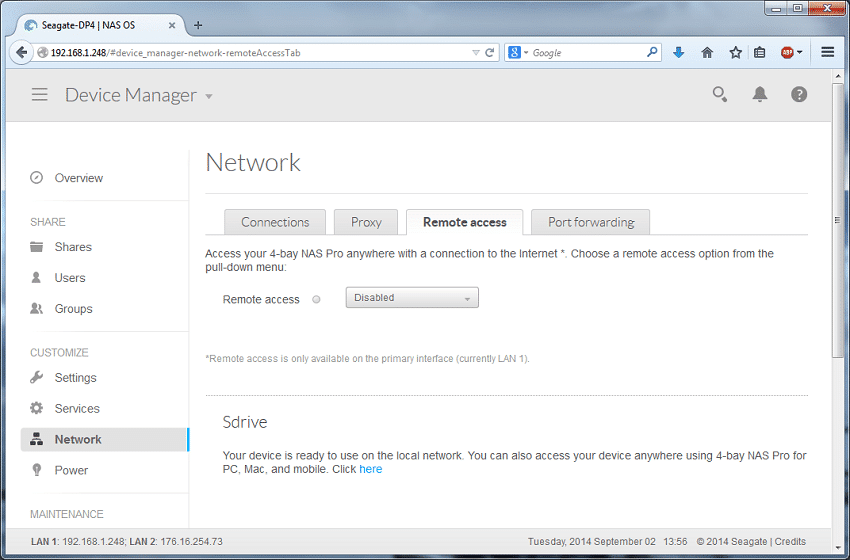Click the remote access status indicator dot
The image size is (850, 560).
point(317,299)
